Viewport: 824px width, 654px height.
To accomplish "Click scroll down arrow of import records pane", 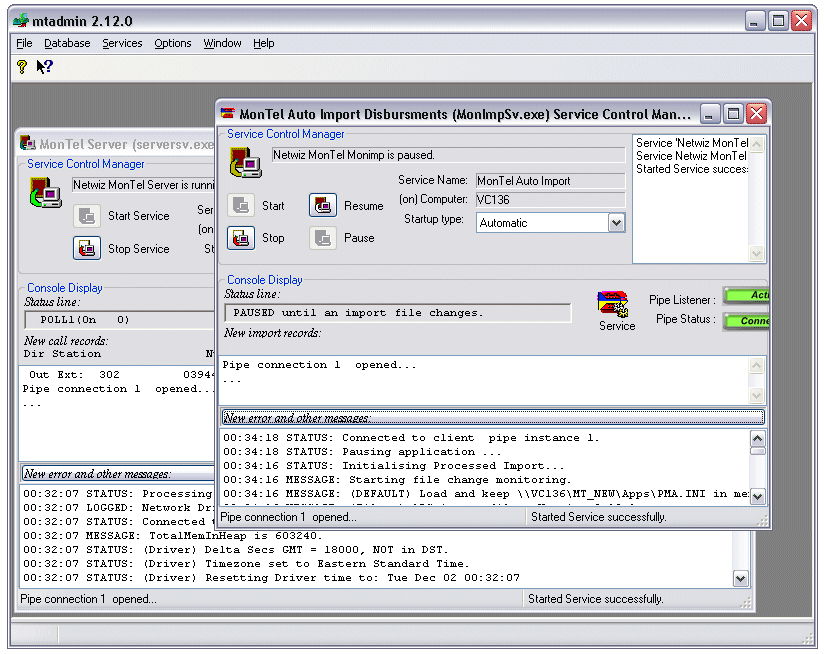I will (756, 395).
